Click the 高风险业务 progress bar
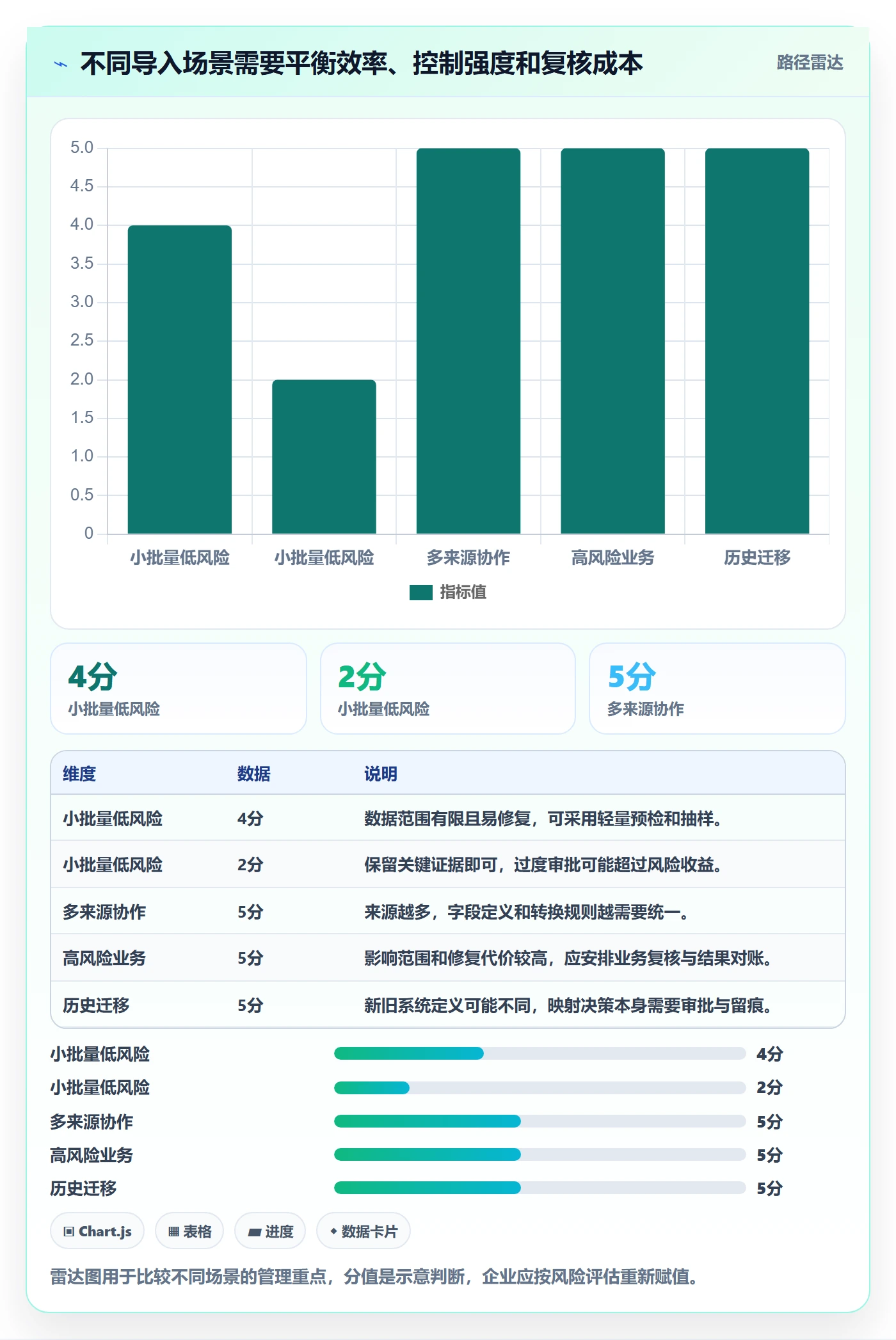This screenshot has width=896, height=1340. [540, 1154]
